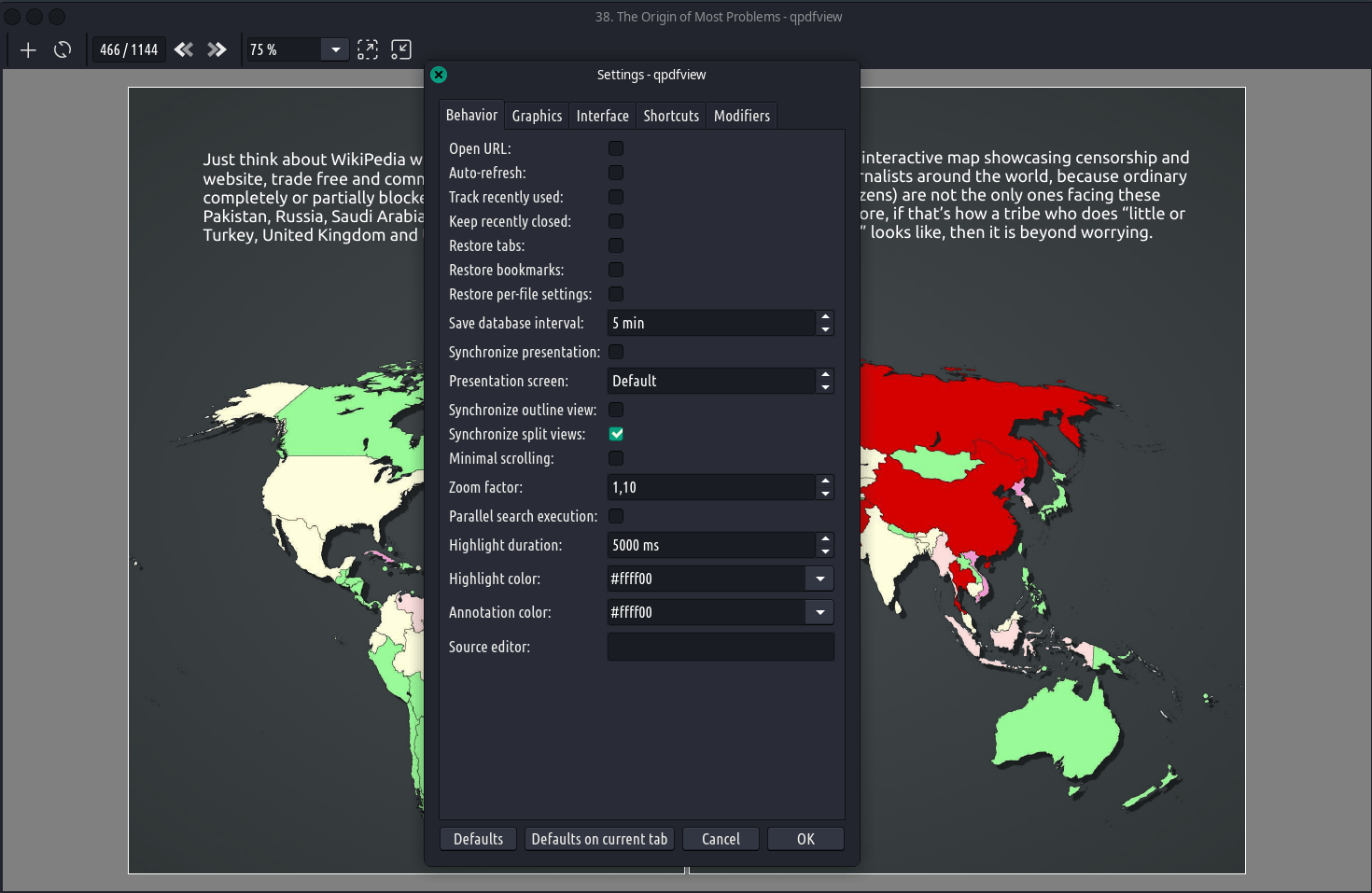Click the Presentation screen field showing Default
1372x893 pixels.
pos(711,381)
